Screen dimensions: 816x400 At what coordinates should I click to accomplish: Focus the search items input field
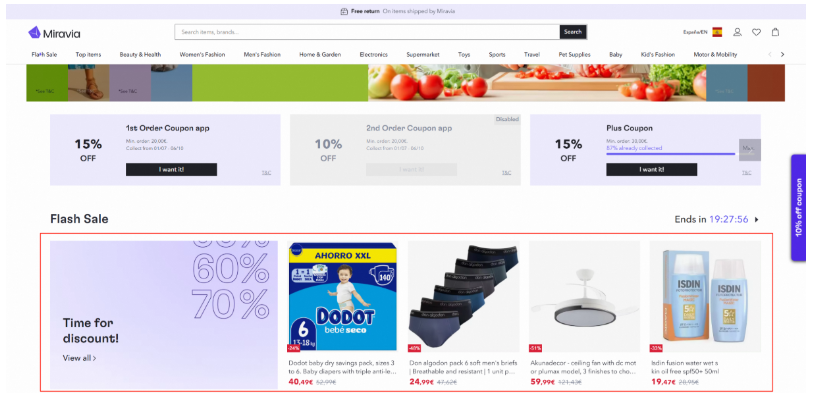coord(367,32)
